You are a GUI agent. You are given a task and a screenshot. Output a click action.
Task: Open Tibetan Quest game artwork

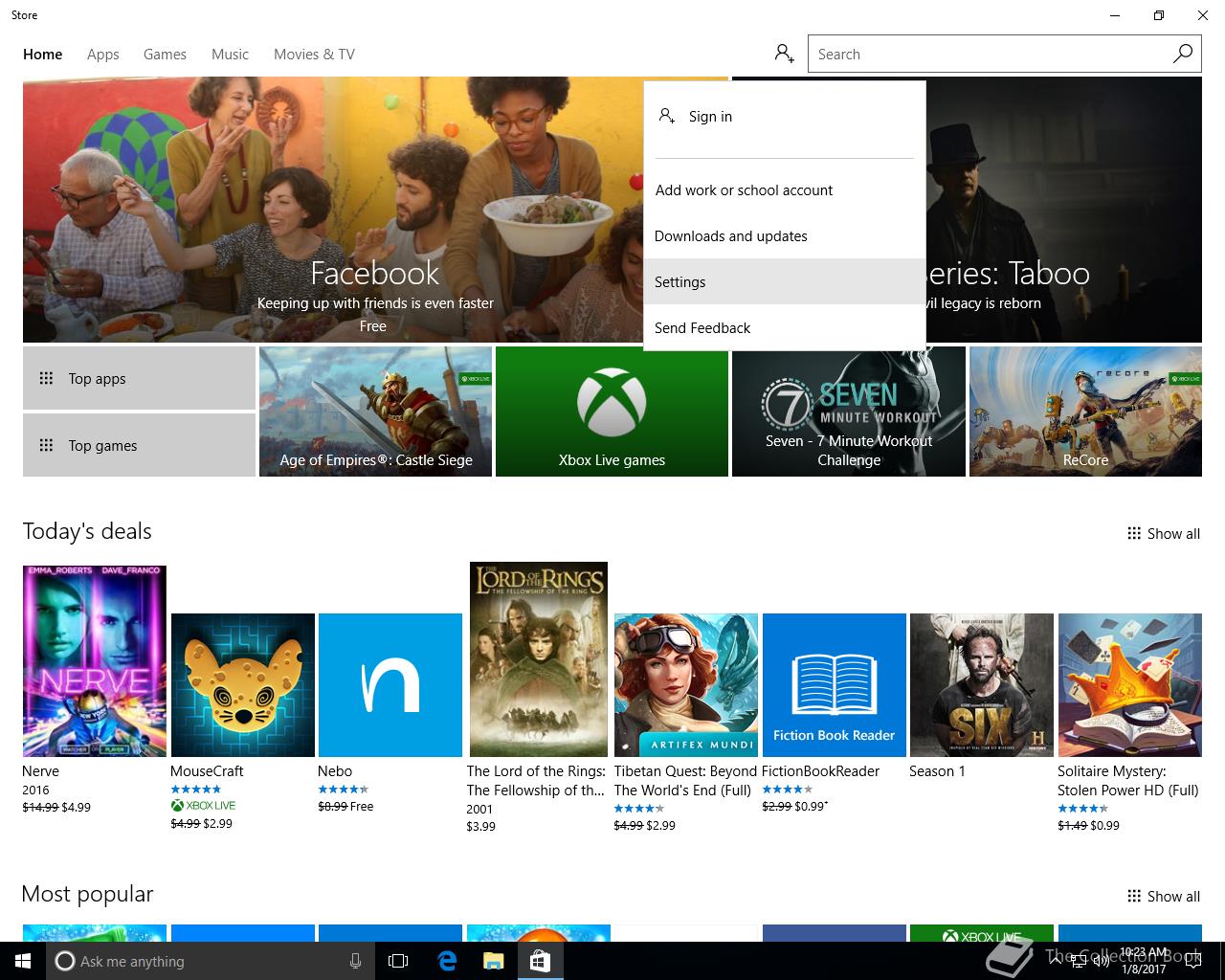686,685
